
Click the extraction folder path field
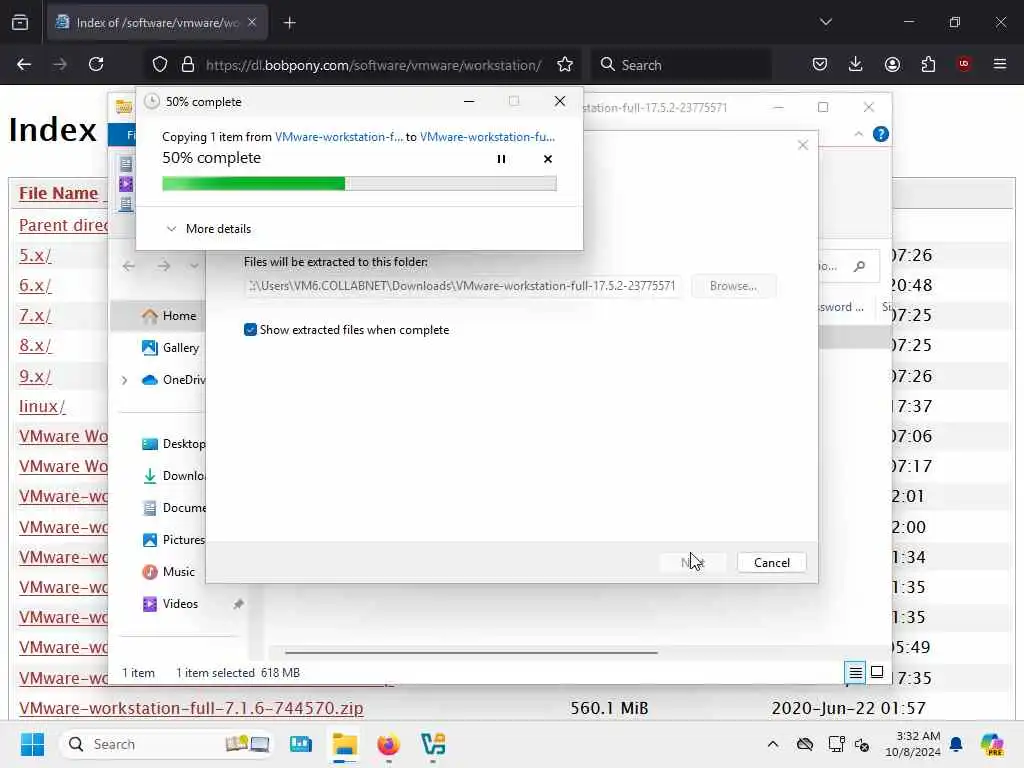[462, 286]
